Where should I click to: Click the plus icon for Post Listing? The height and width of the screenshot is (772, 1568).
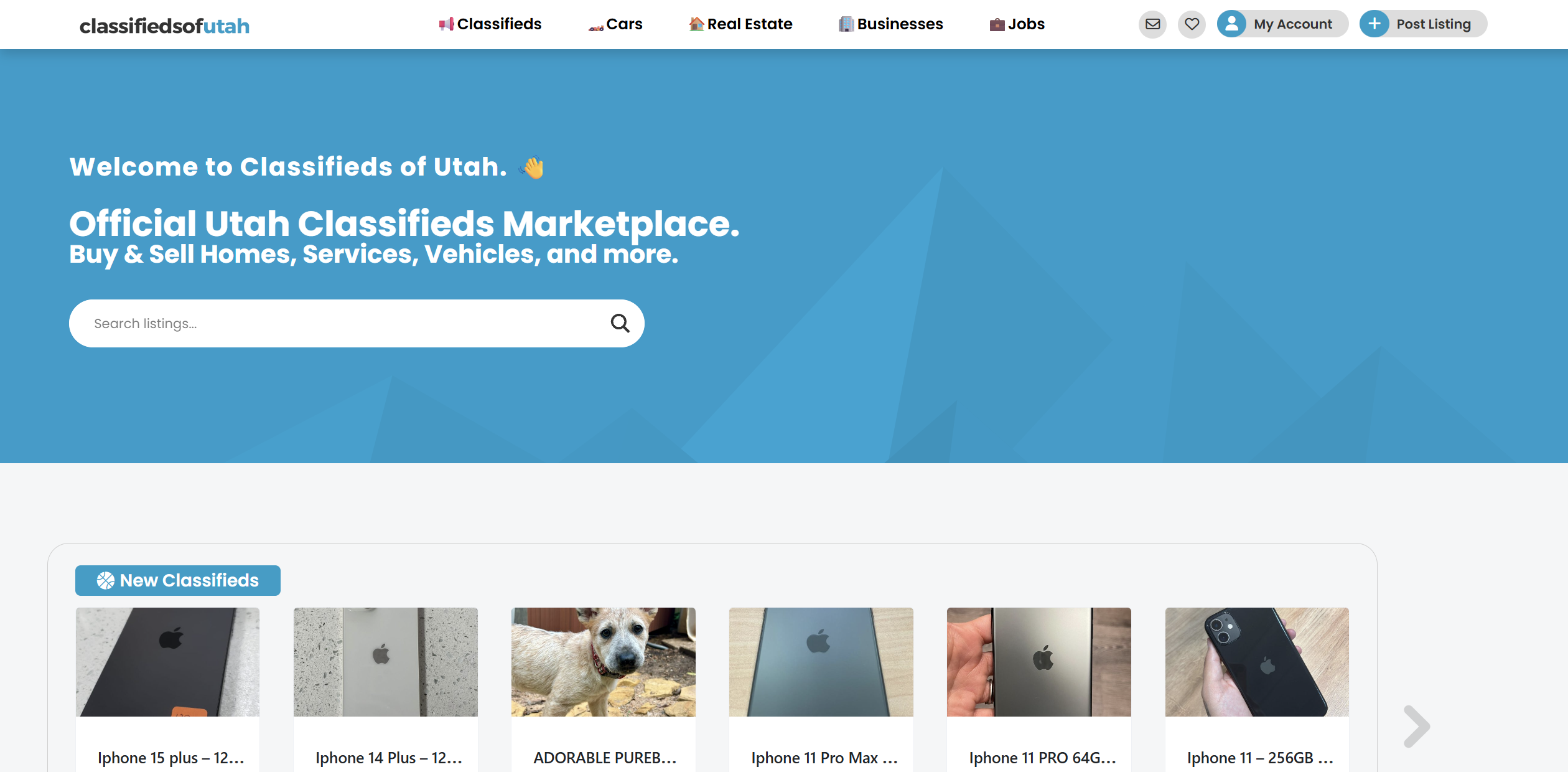point(1374,24)
